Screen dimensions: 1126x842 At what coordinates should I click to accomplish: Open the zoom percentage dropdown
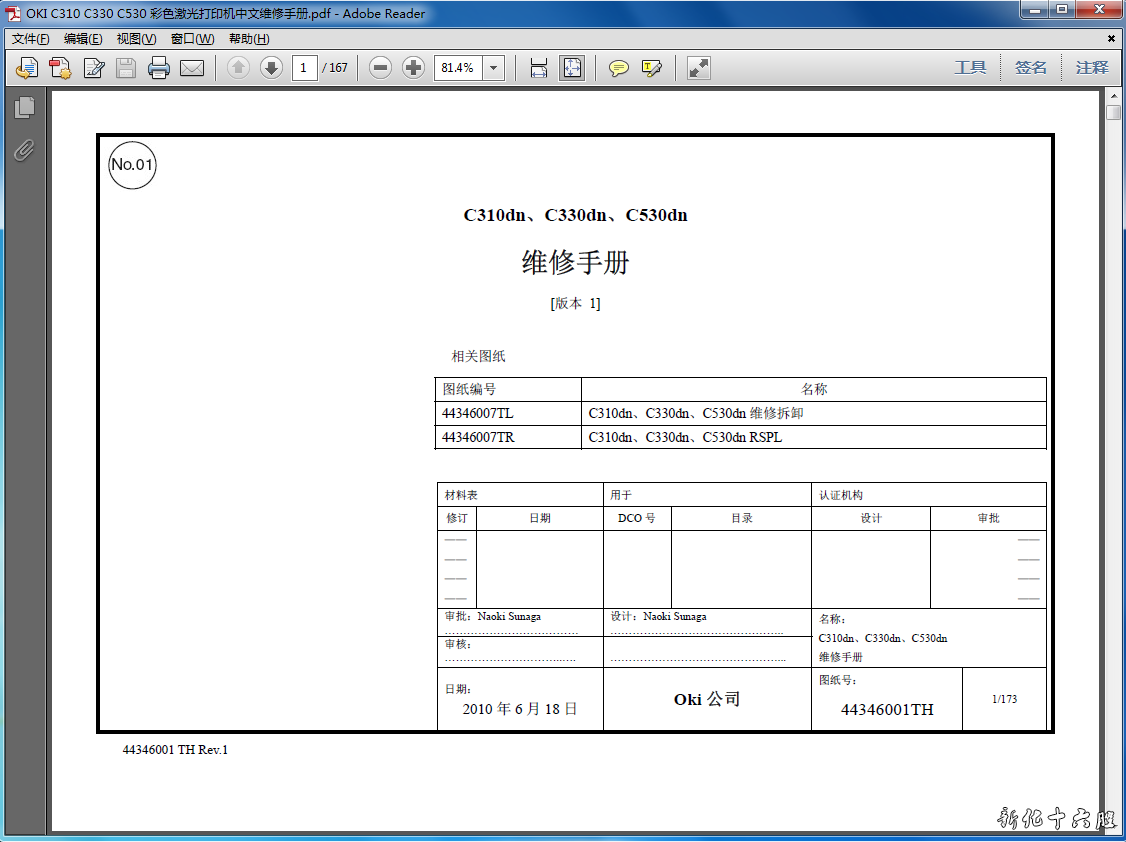(494, 68)
